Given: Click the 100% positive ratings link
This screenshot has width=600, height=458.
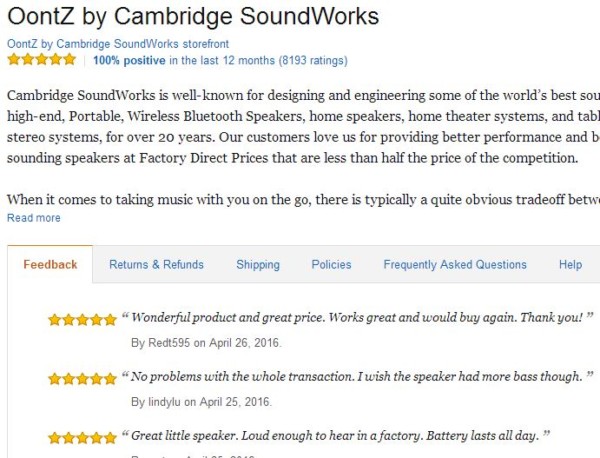Looking at the screenshot, I should coord(129,60).
